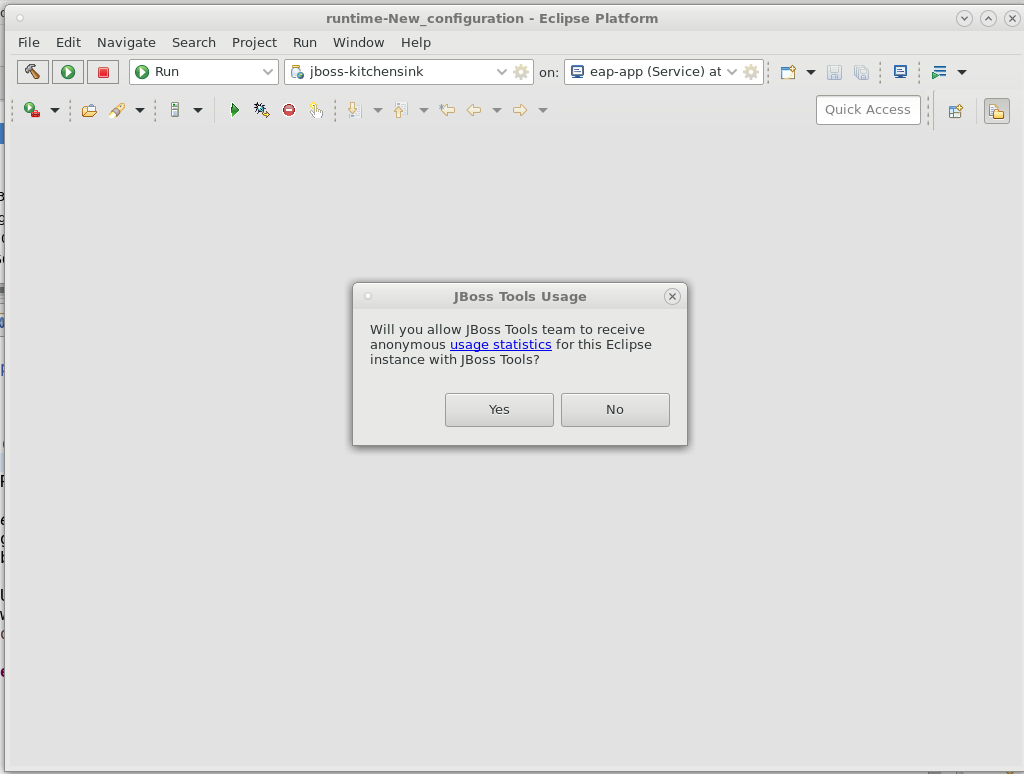Expand the arrow beside blue lines icon
This screenshot has height=774, width=1024.
point(962,72)
